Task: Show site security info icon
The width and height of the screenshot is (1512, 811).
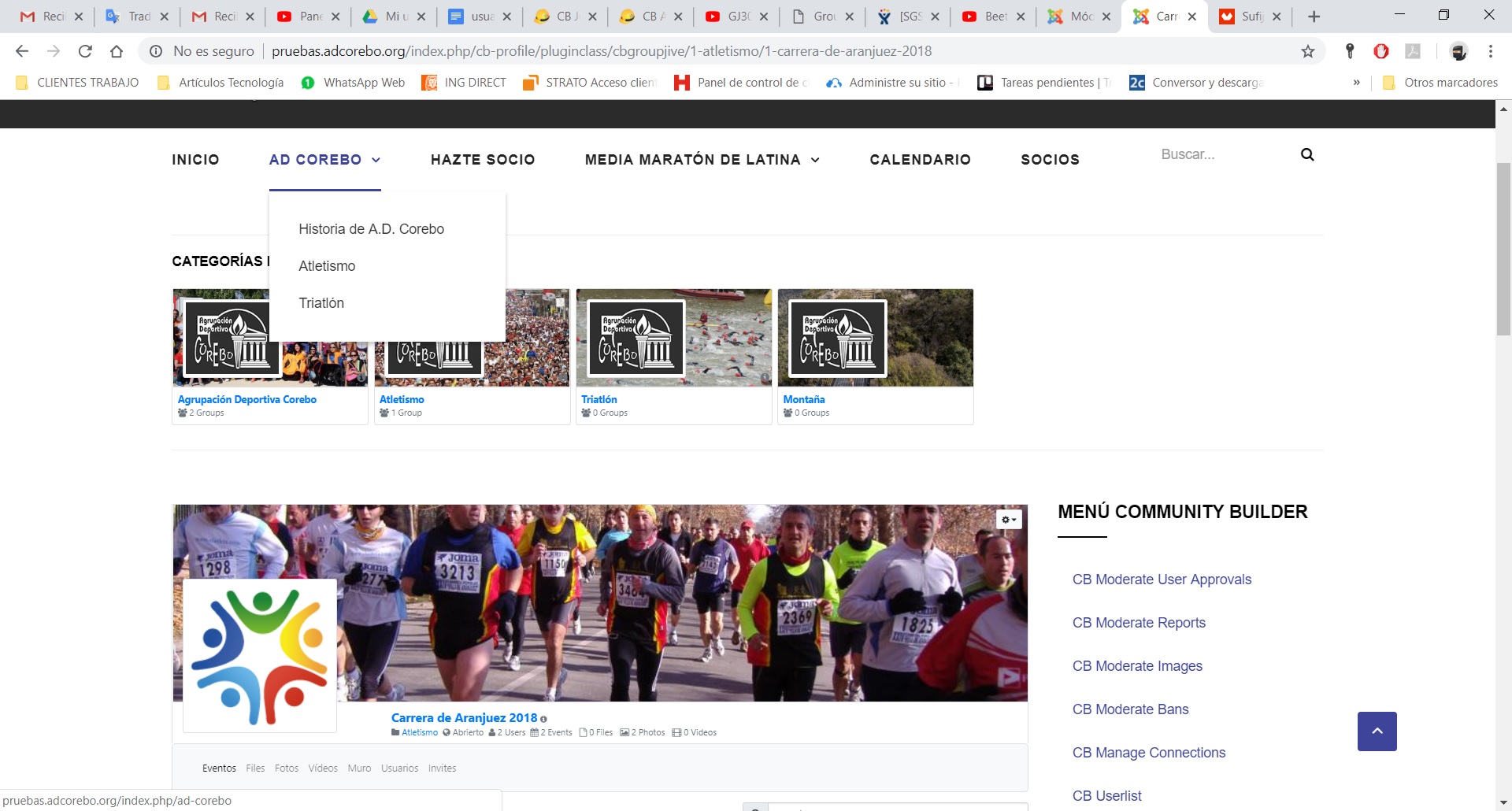Action: pos(156,51)
